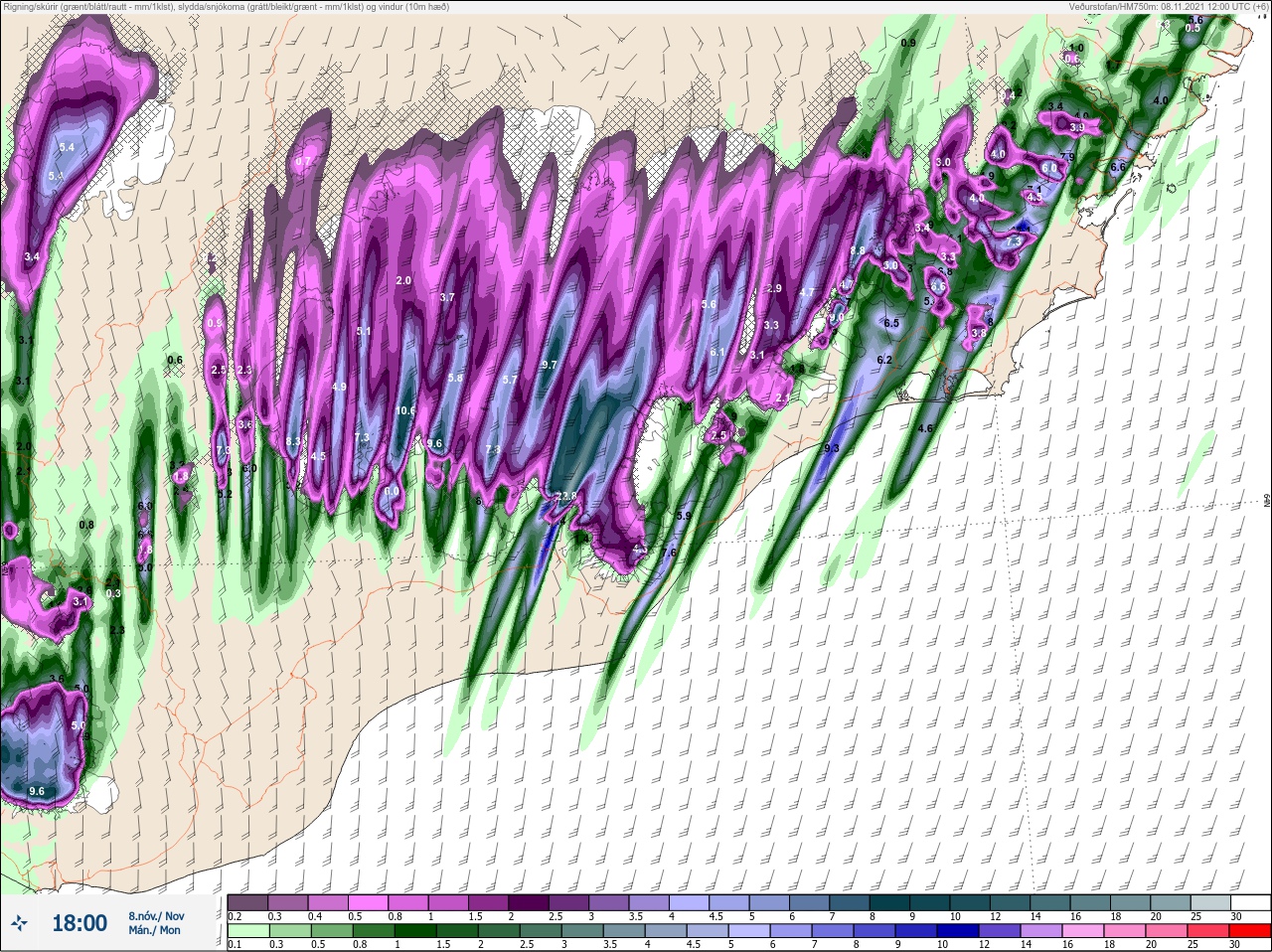Click the 18:00 forecast time label
Viewport: 1272px width, 952px height.
(x=79, y=923)
